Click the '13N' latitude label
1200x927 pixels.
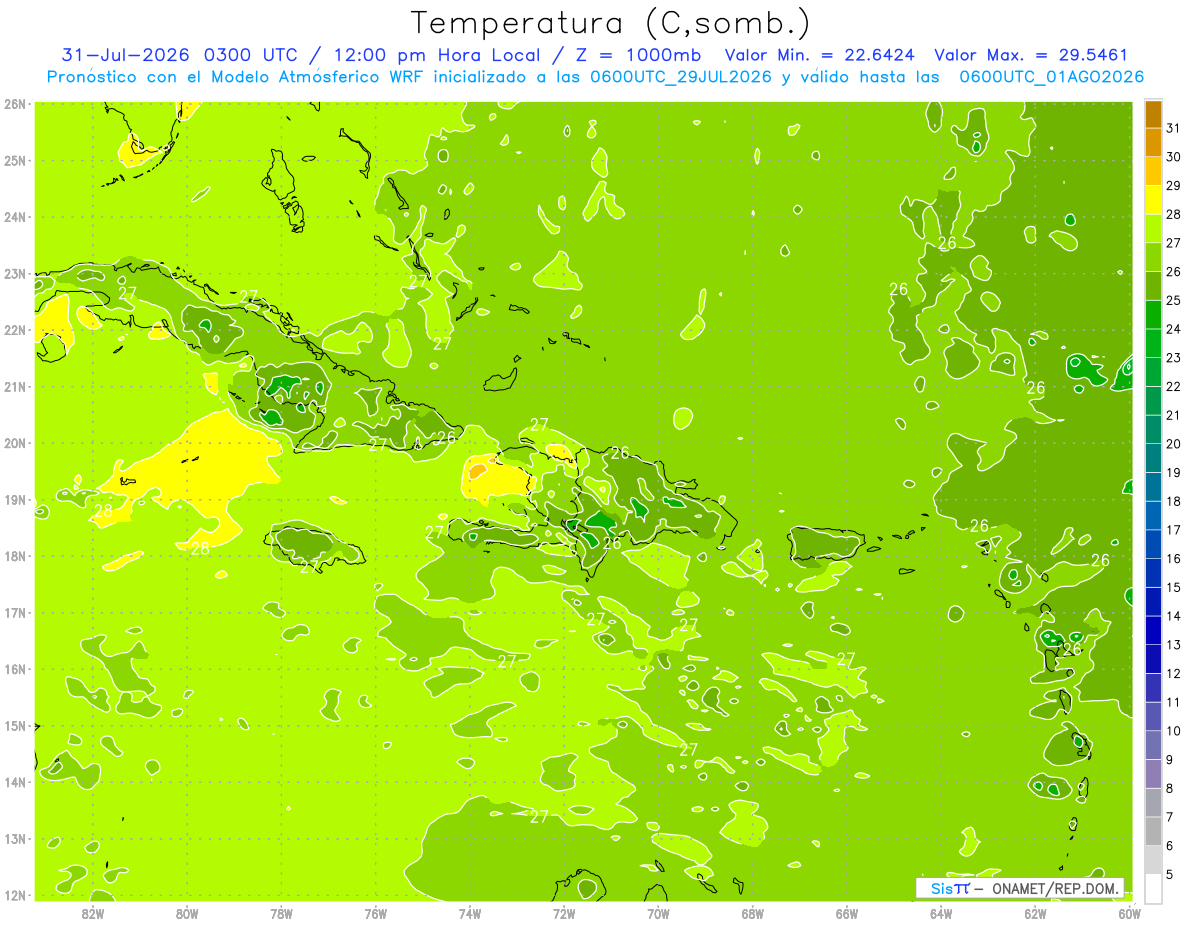(15, 838)
